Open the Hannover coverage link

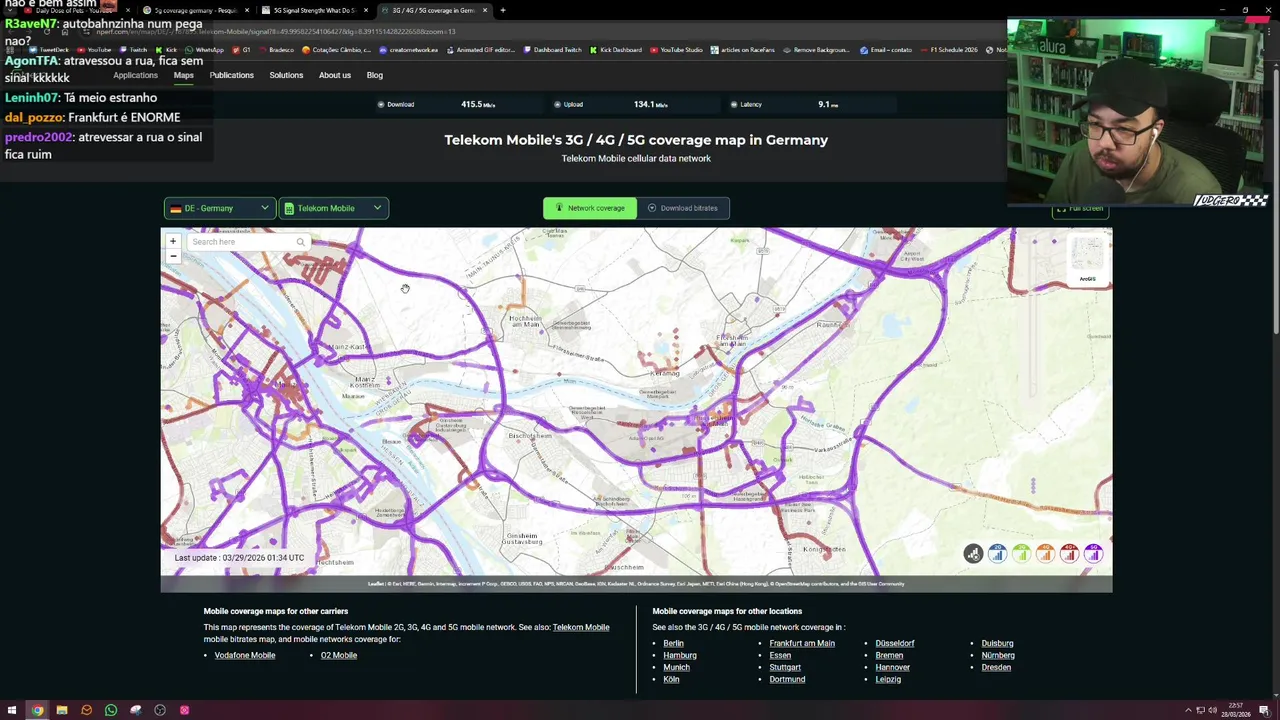(892, 667)
